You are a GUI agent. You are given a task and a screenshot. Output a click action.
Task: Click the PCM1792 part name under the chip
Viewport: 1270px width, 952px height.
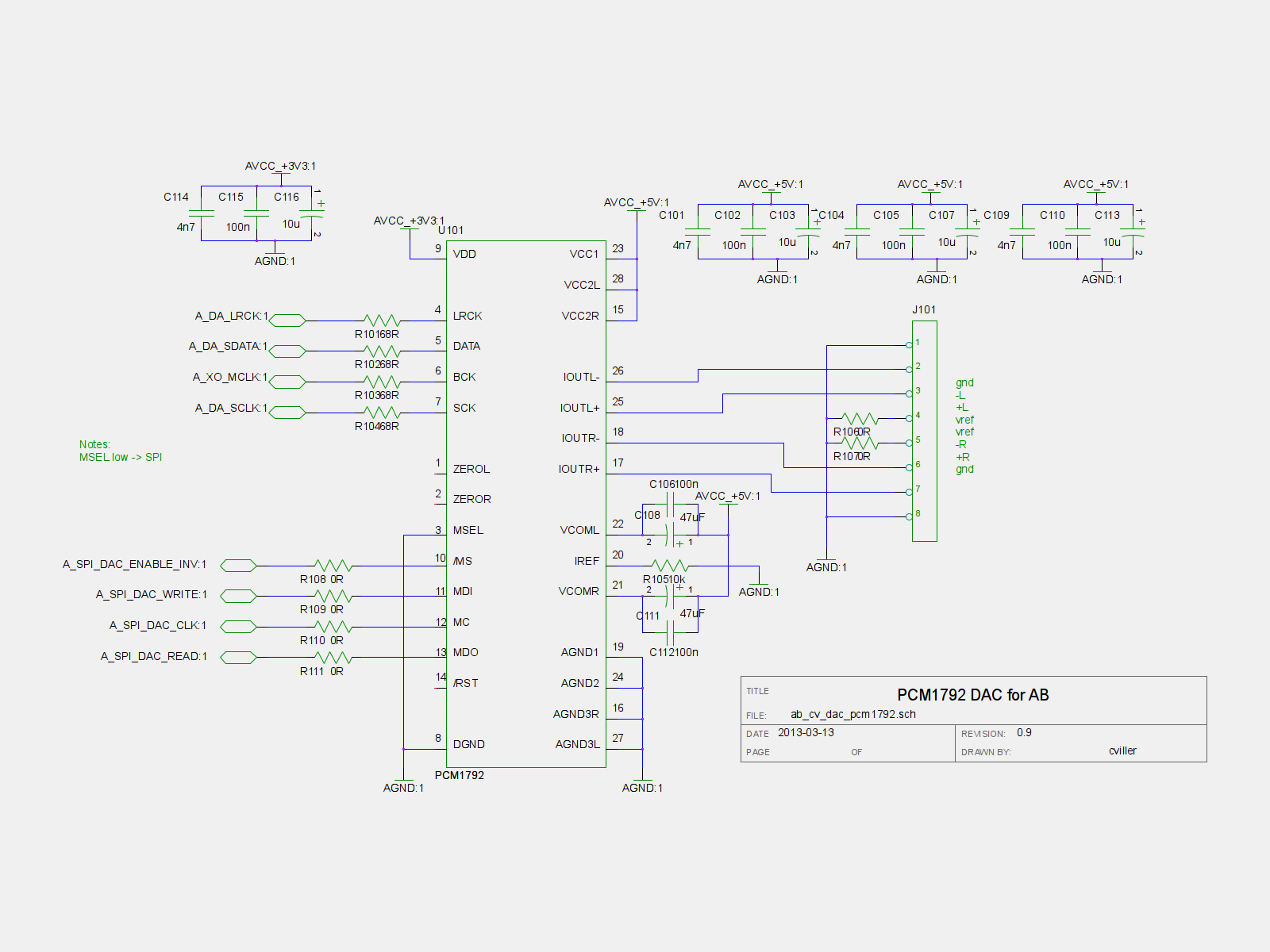(460, 775)
